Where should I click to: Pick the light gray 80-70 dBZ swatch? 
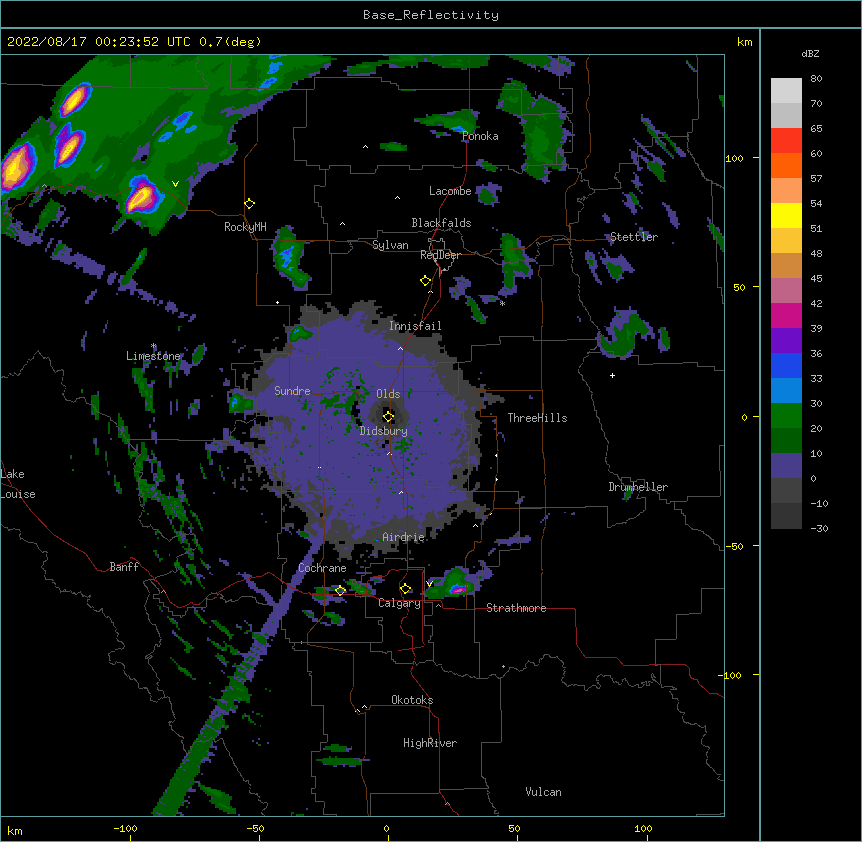[x=786, y=91]
